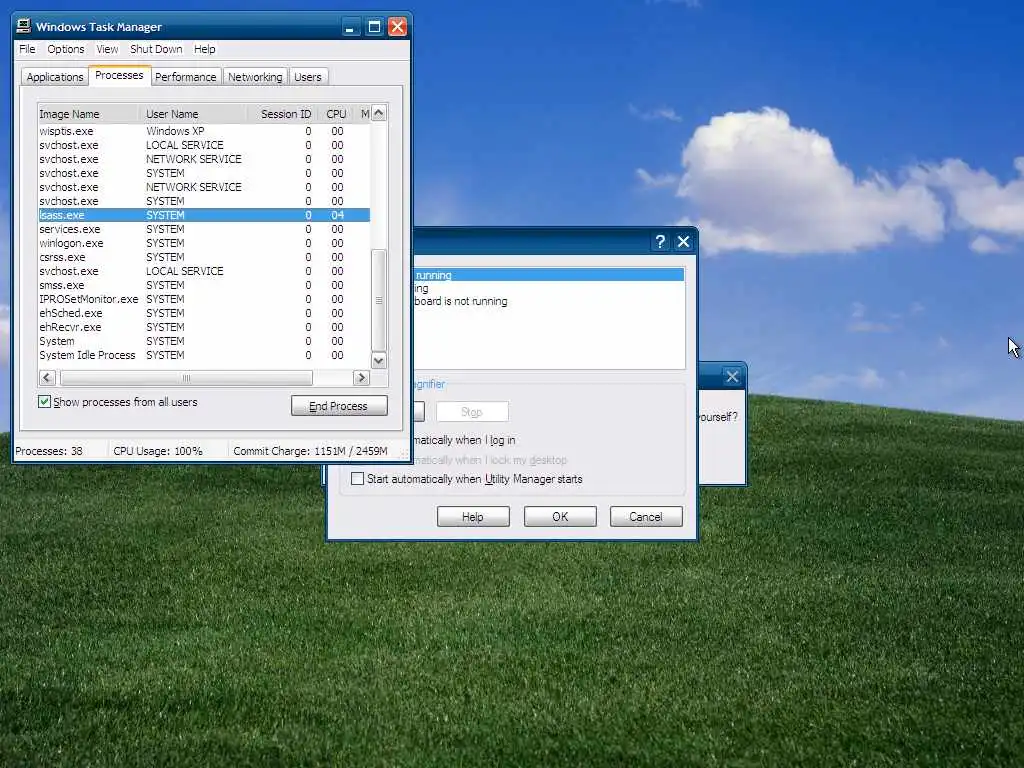
Task: Open the Shut Down menu
Action: tap(156, 49)
